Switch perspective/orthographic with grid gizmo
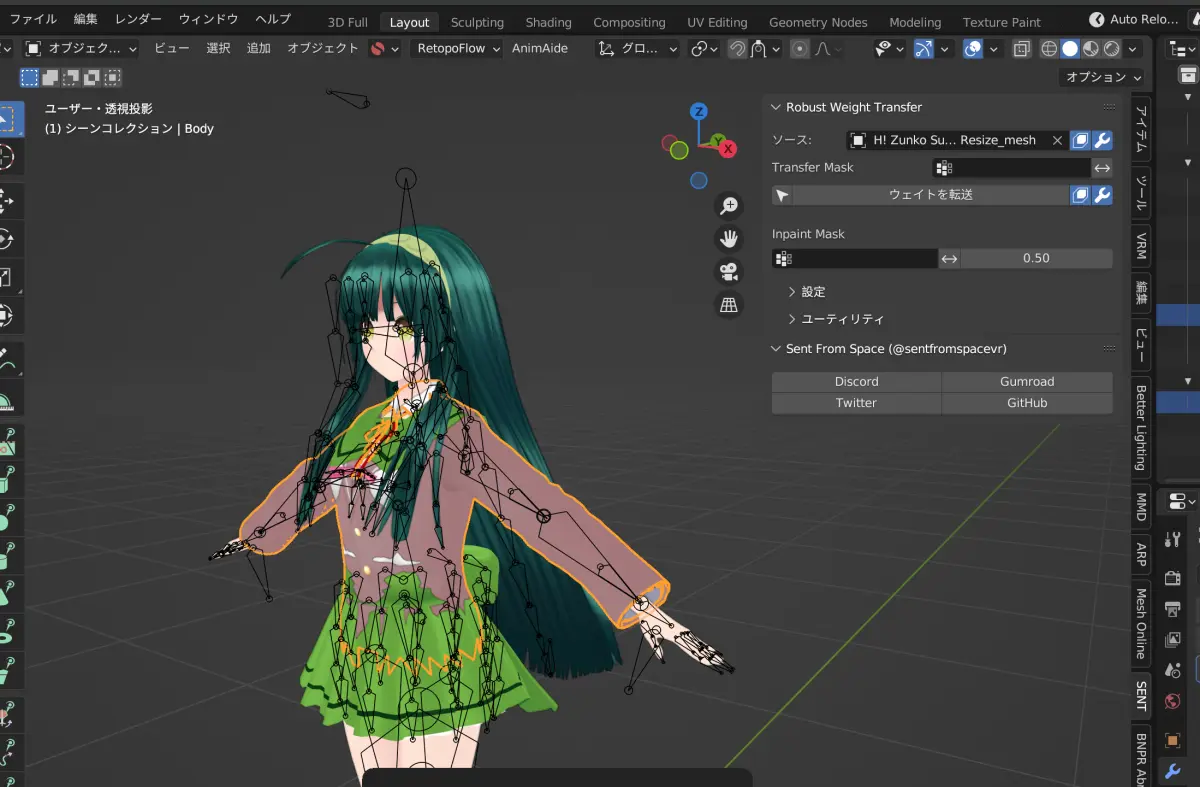 coord(729,305)
